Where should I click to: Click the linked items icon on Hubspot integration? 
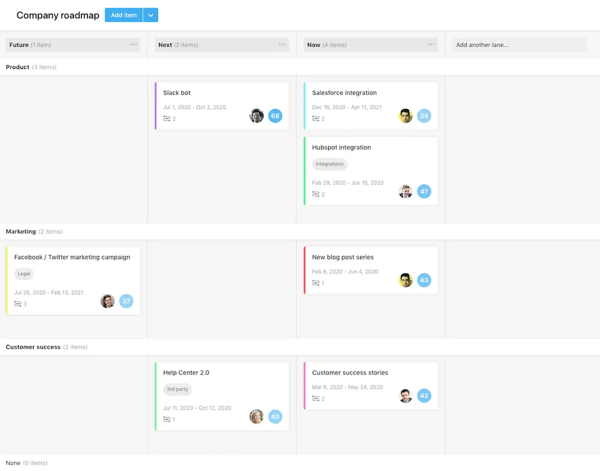(315, 194)
